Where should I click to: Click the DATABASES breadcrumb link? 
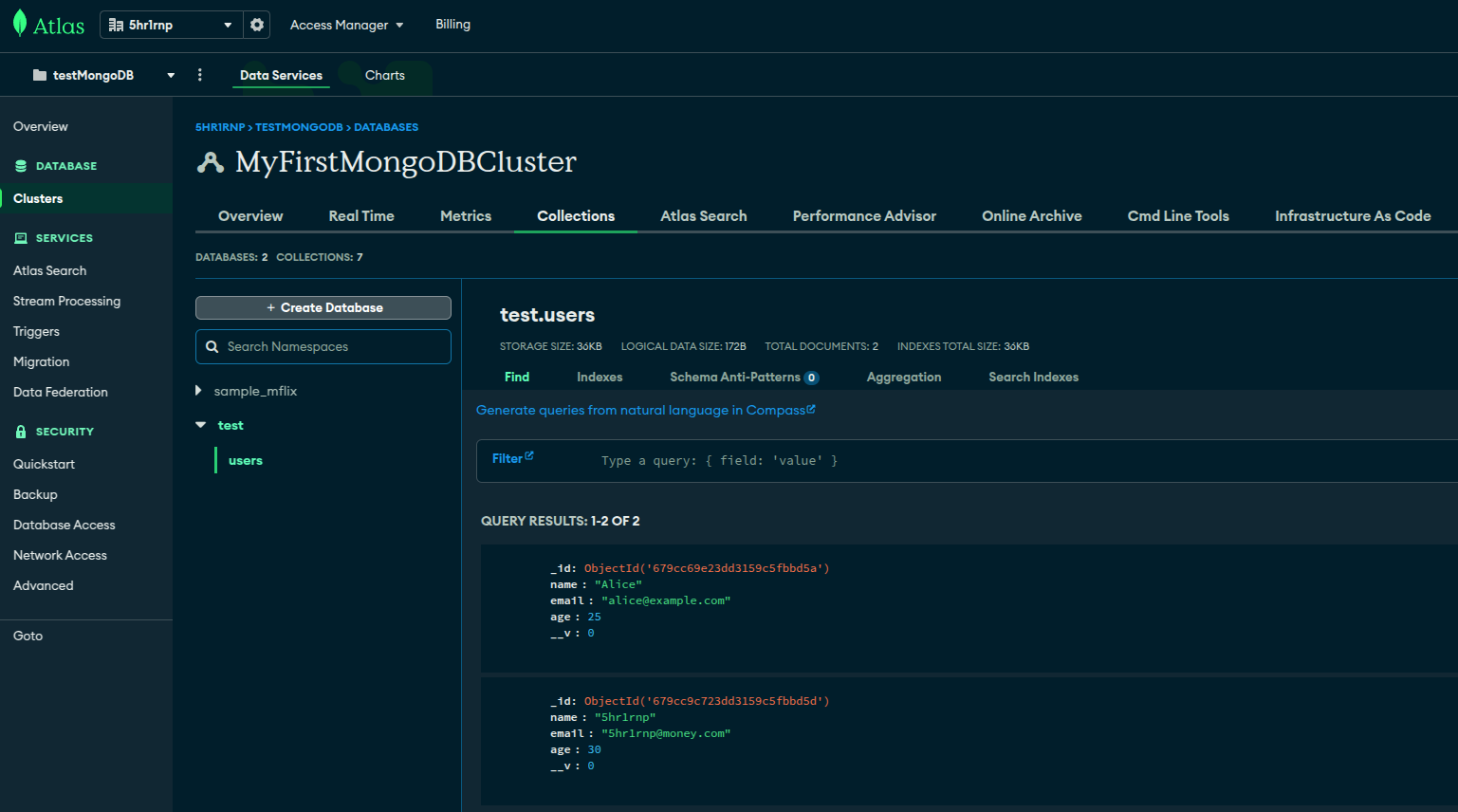pyautogui.click(x=386, y=127)
